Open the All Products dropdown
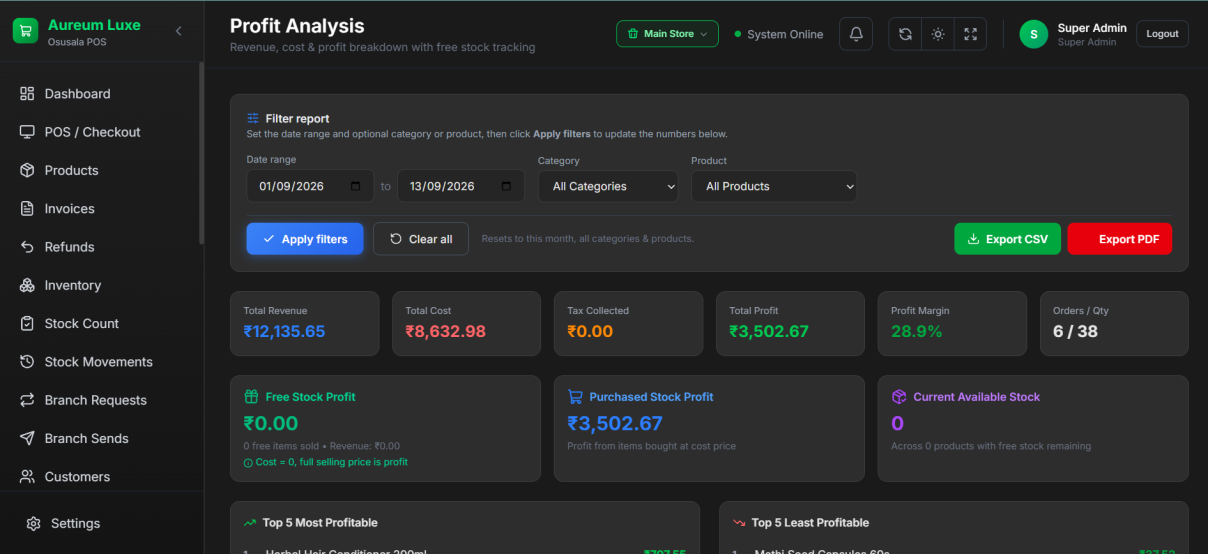The image size is (1208, 554). (x=774, y=186)
